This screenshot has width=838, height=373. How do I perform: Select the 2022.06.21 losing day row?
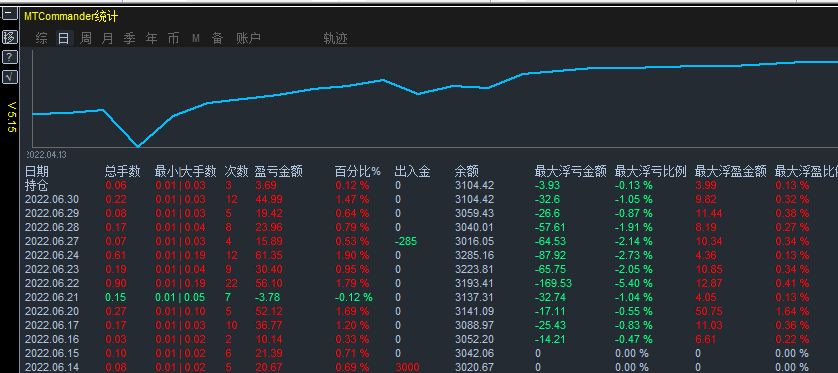431,297
